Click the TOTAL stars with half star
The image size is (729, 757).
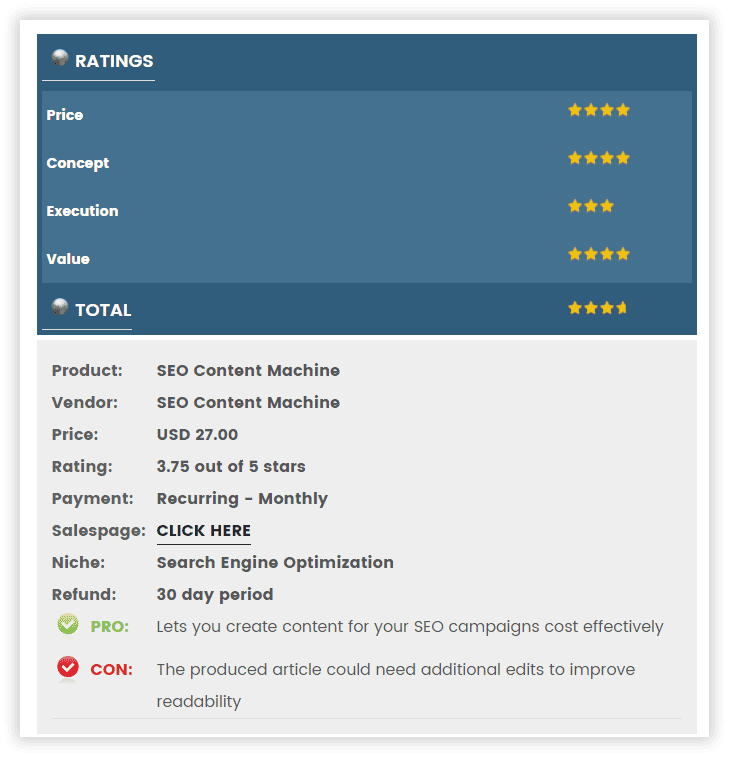click(x=597, y=308)
